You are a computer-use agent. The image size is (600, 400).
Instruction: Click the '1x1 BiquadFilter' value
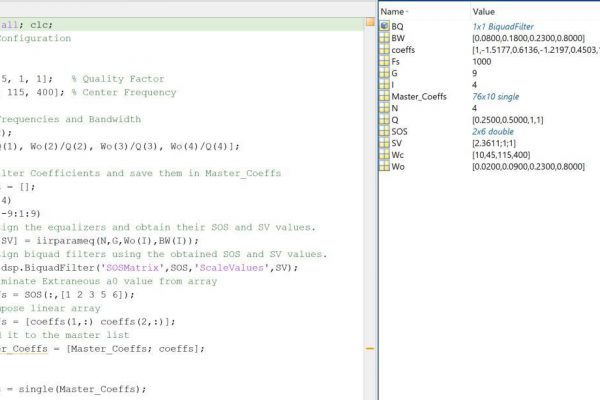[x=503, y=26]
